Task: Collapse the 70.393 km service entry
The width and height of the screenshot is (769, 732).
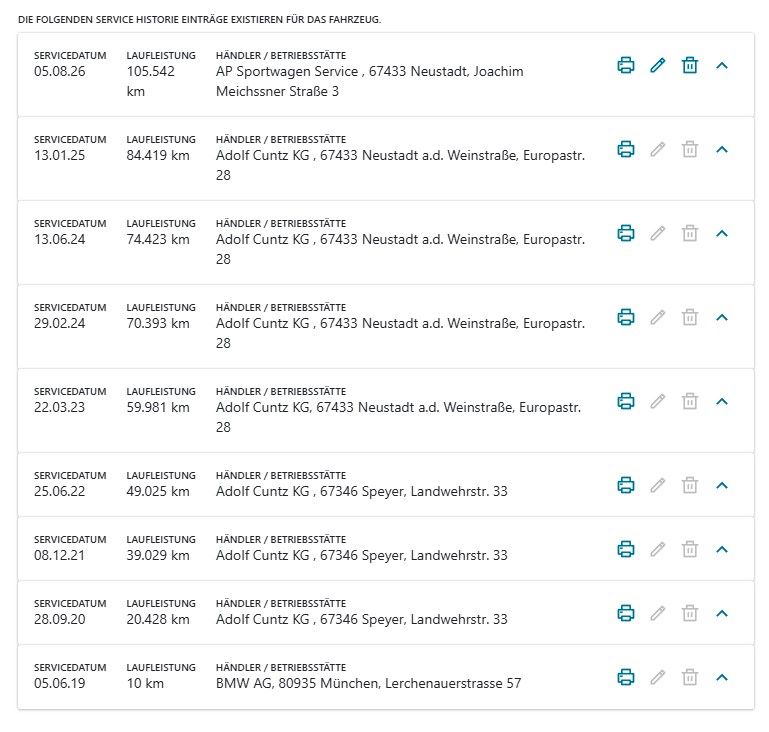Action: pos(721,317)
